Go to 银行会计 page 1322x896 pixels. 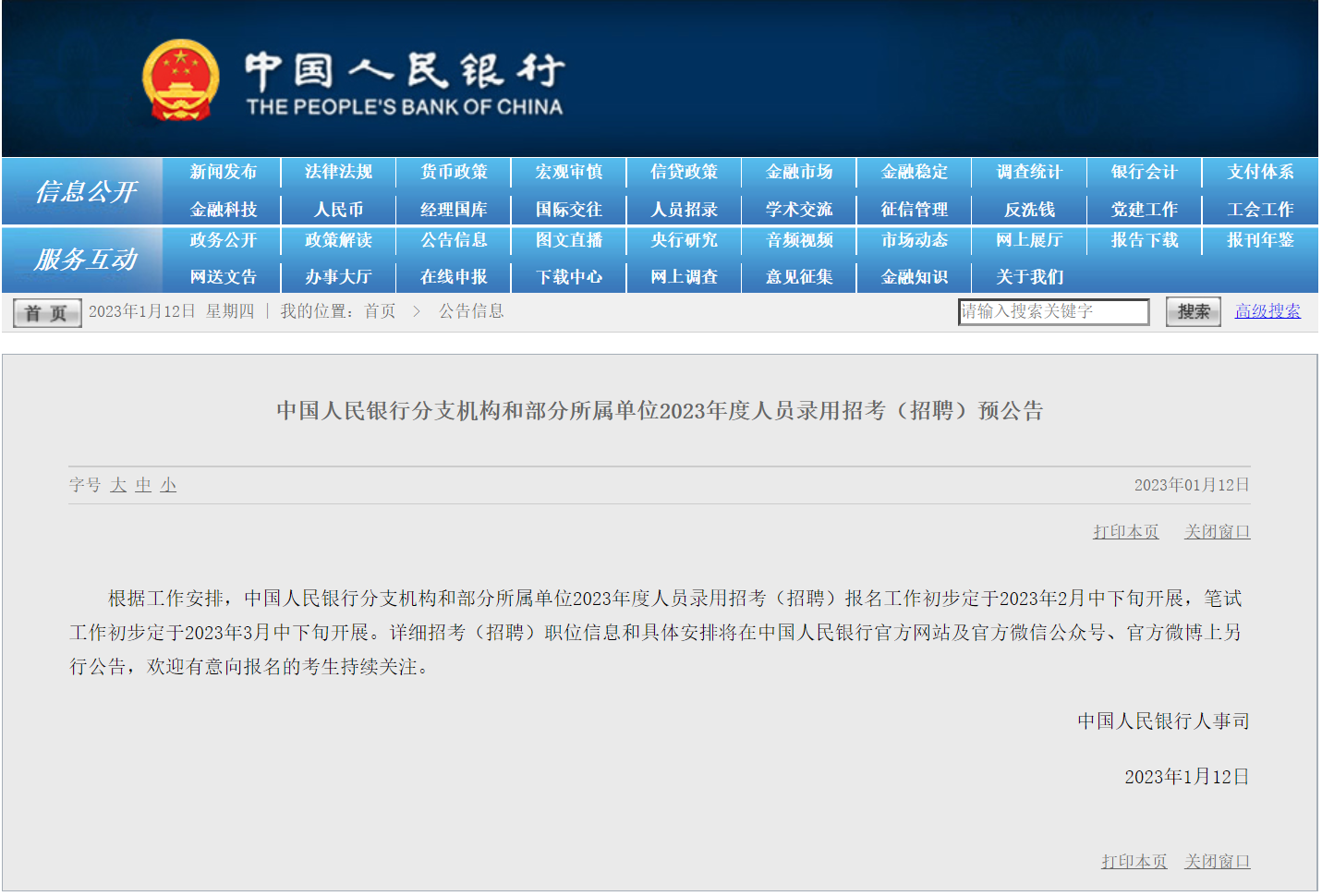click(1145, 172)
